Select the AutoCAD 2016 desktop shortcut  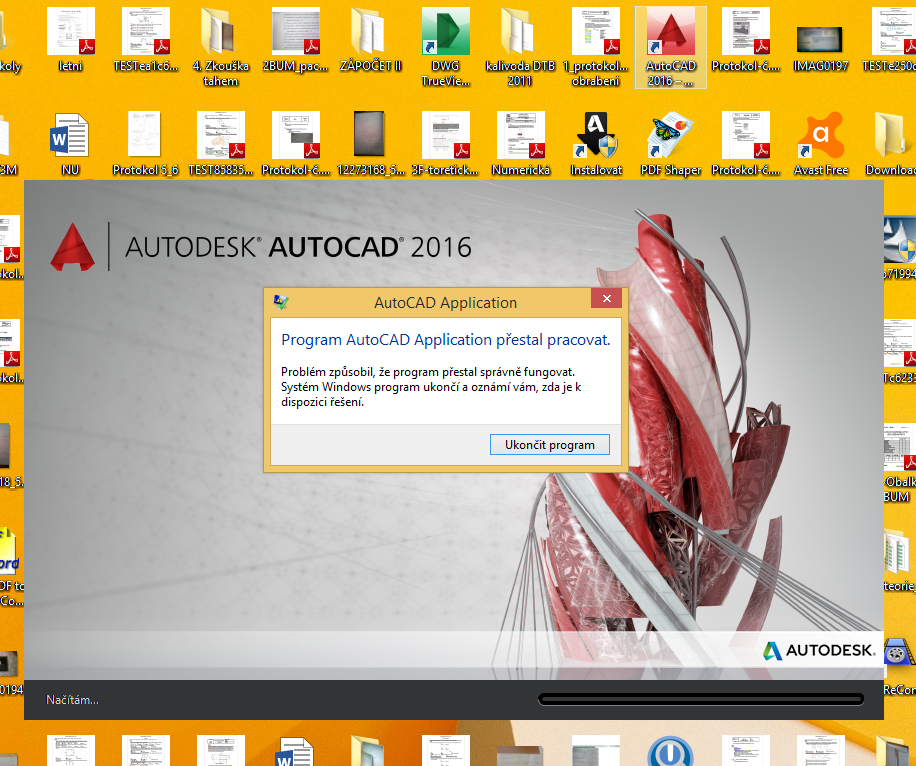[x=670, y=37]
